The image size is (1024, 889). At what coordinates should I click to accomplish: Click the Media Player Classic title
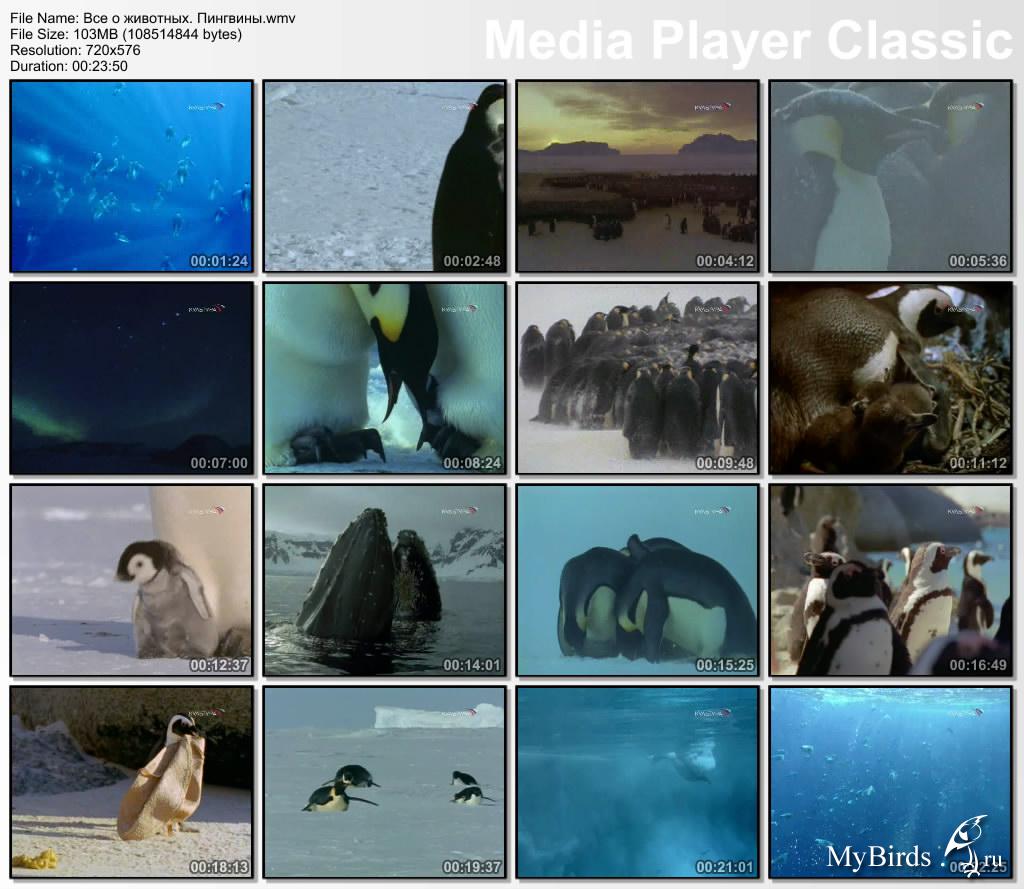click(x=748, y=41)
